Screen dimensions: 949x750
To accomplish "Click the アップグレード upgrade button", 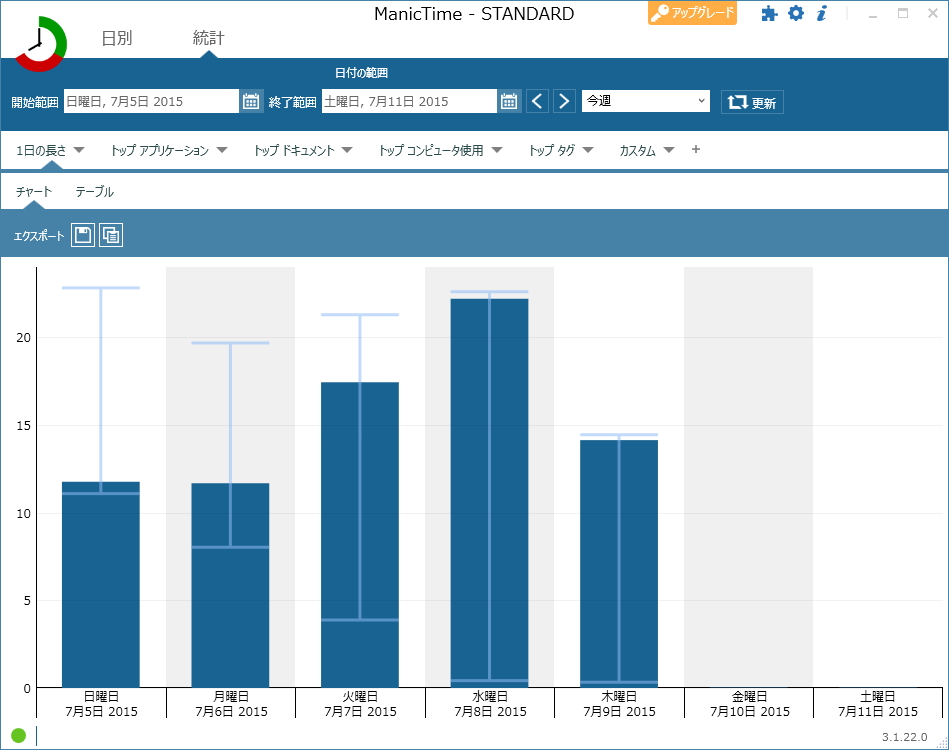I will click(x=692, y=14).
